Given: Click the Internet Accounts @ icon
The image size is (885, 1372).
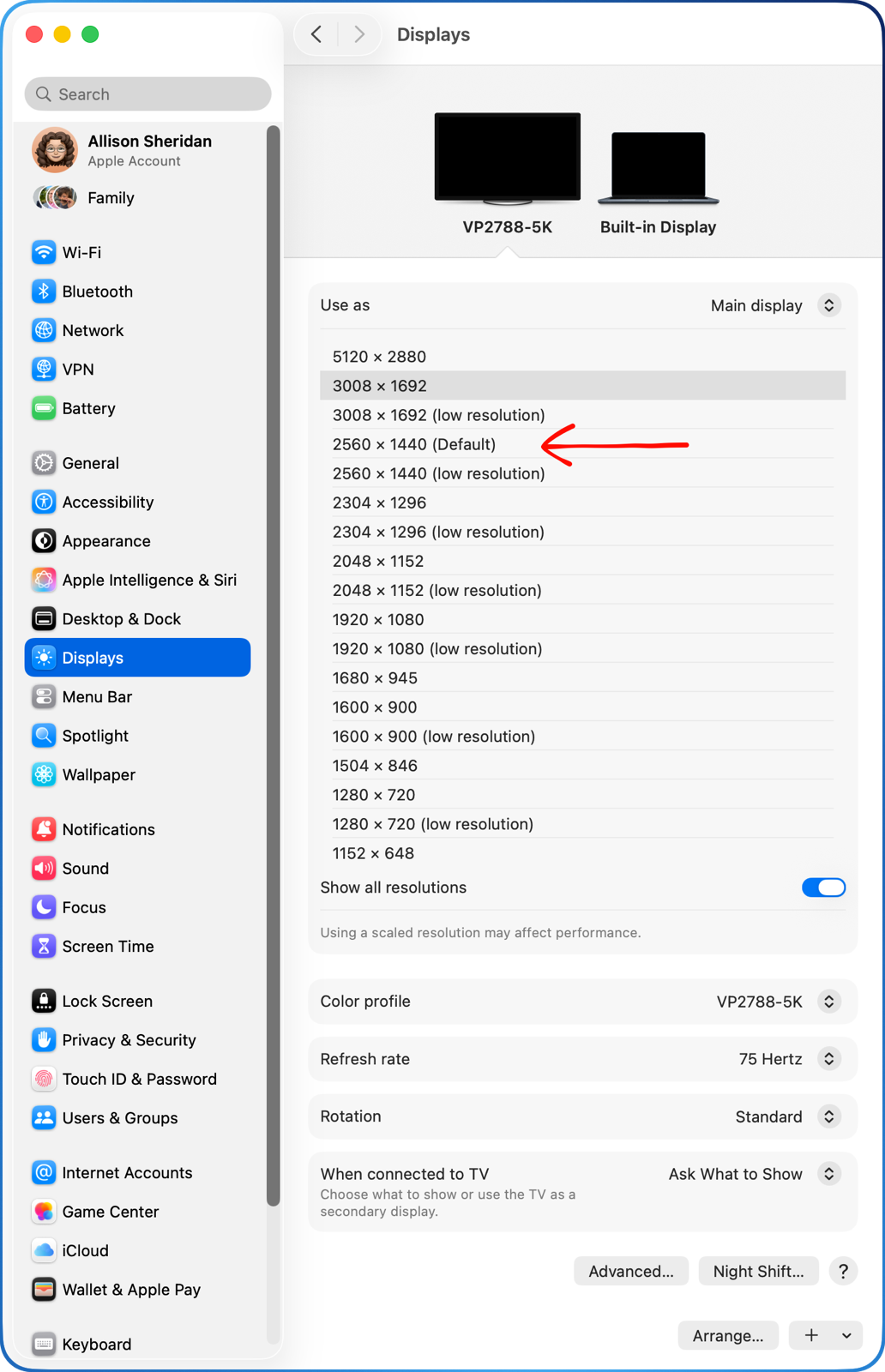Looking at the screenshot, I should tap(44, 1173).
